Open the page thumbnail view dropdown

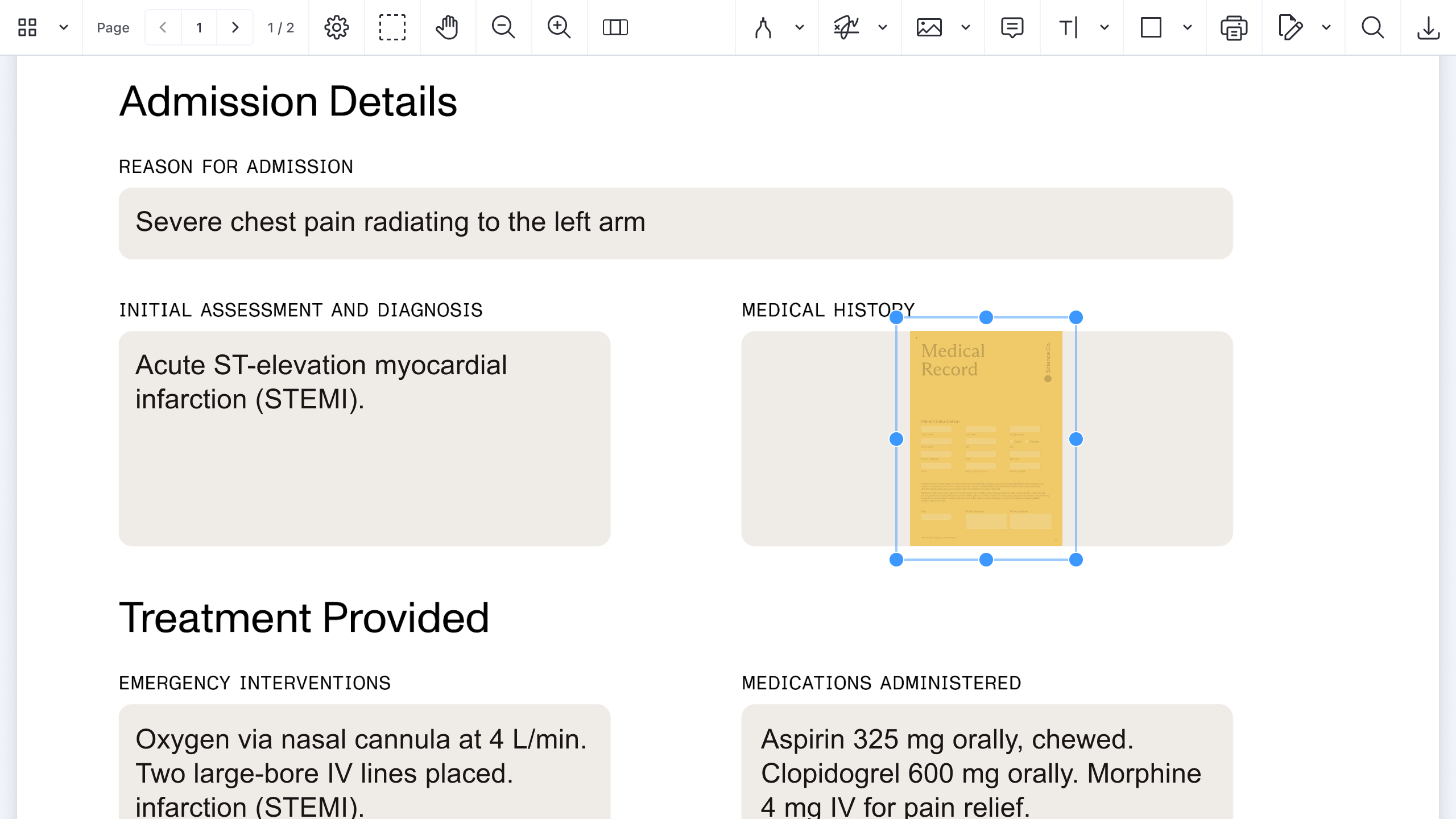click(63, 27)
